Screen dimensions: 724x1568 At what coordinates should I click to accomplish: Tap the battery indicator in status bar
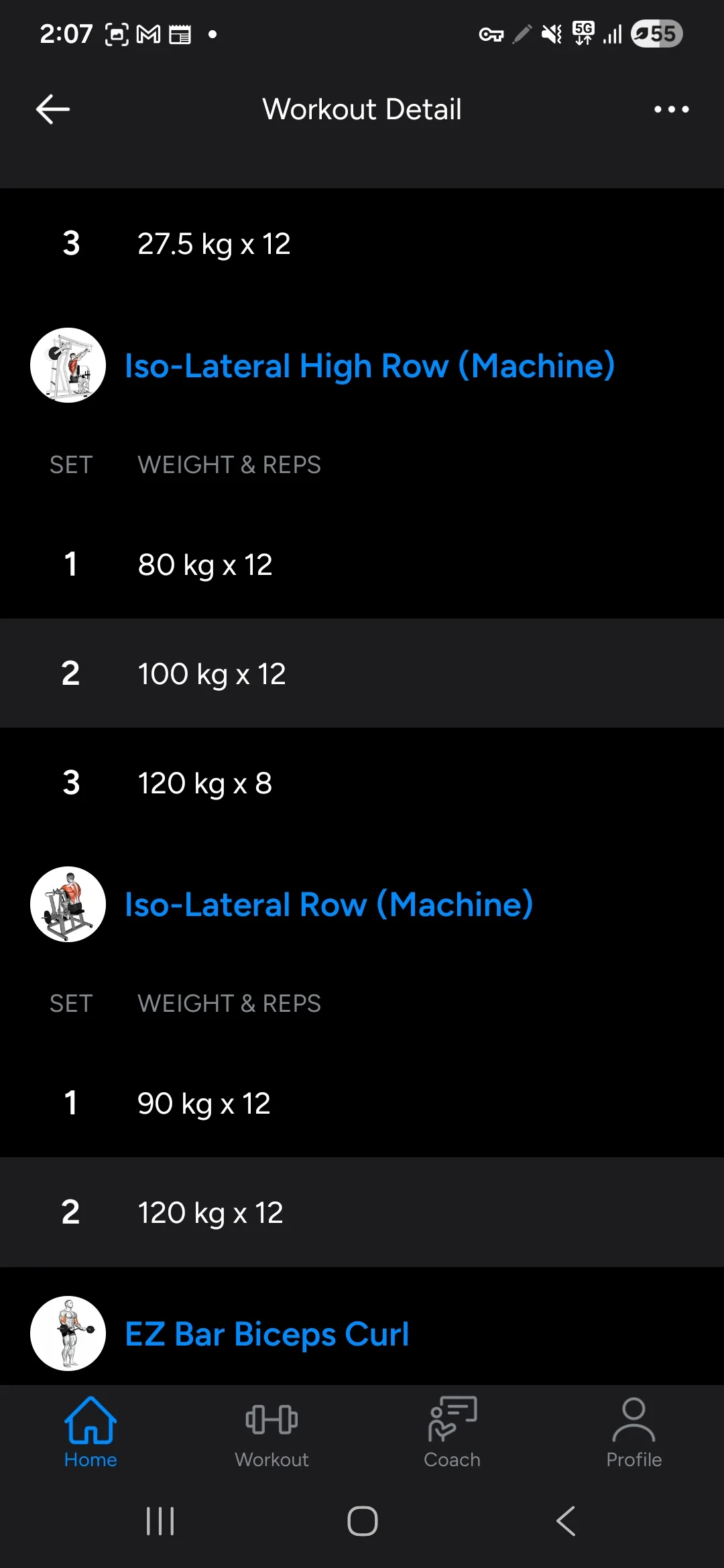[x=656, y=34]
